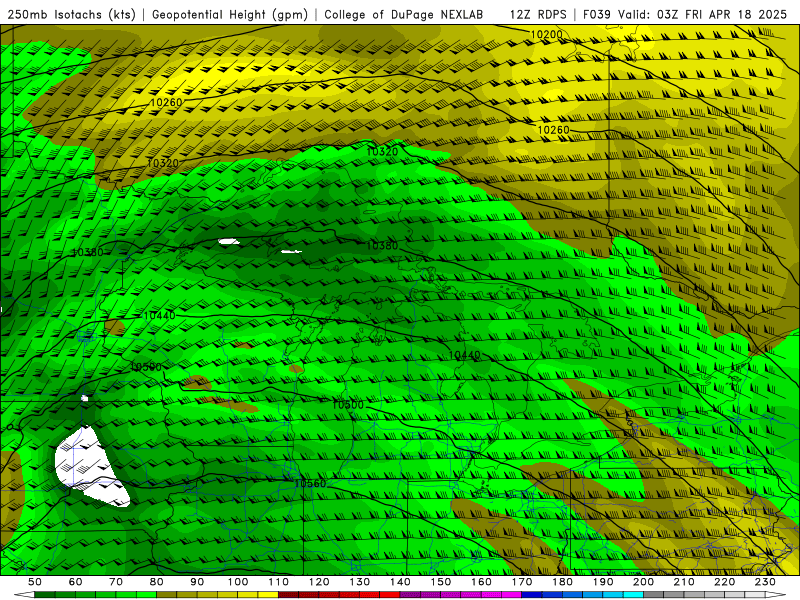Click the 80 knot colorbar label
Viewport: 800px width, 600px height.
click(156, 582)
